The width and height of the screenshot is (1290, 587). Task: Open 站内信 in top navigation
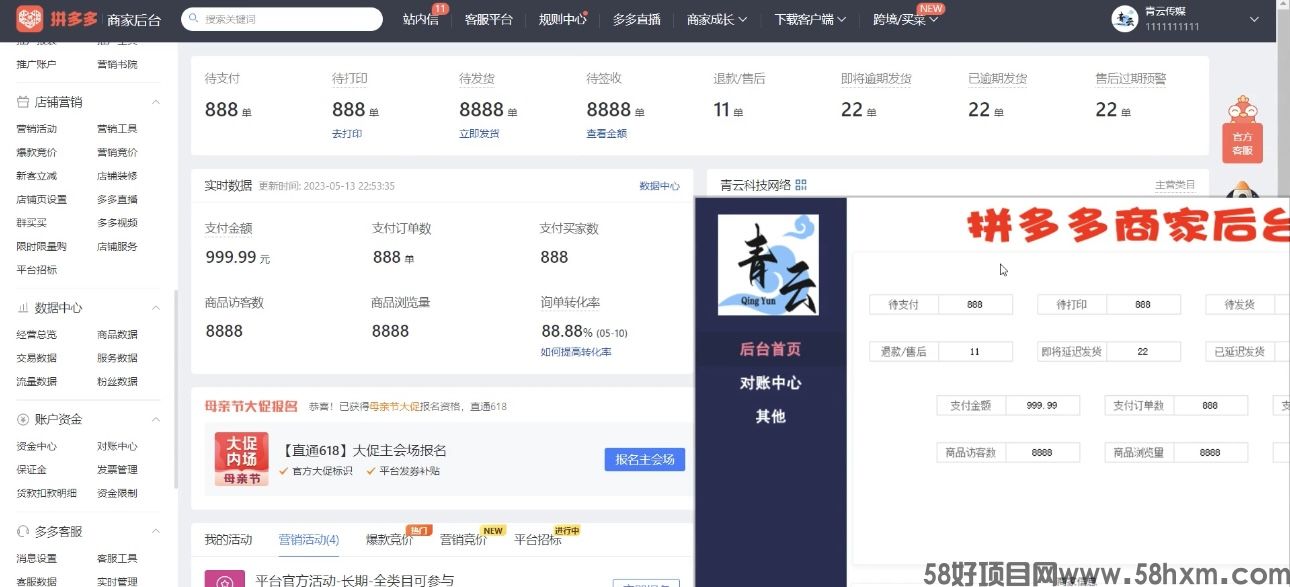420,19
